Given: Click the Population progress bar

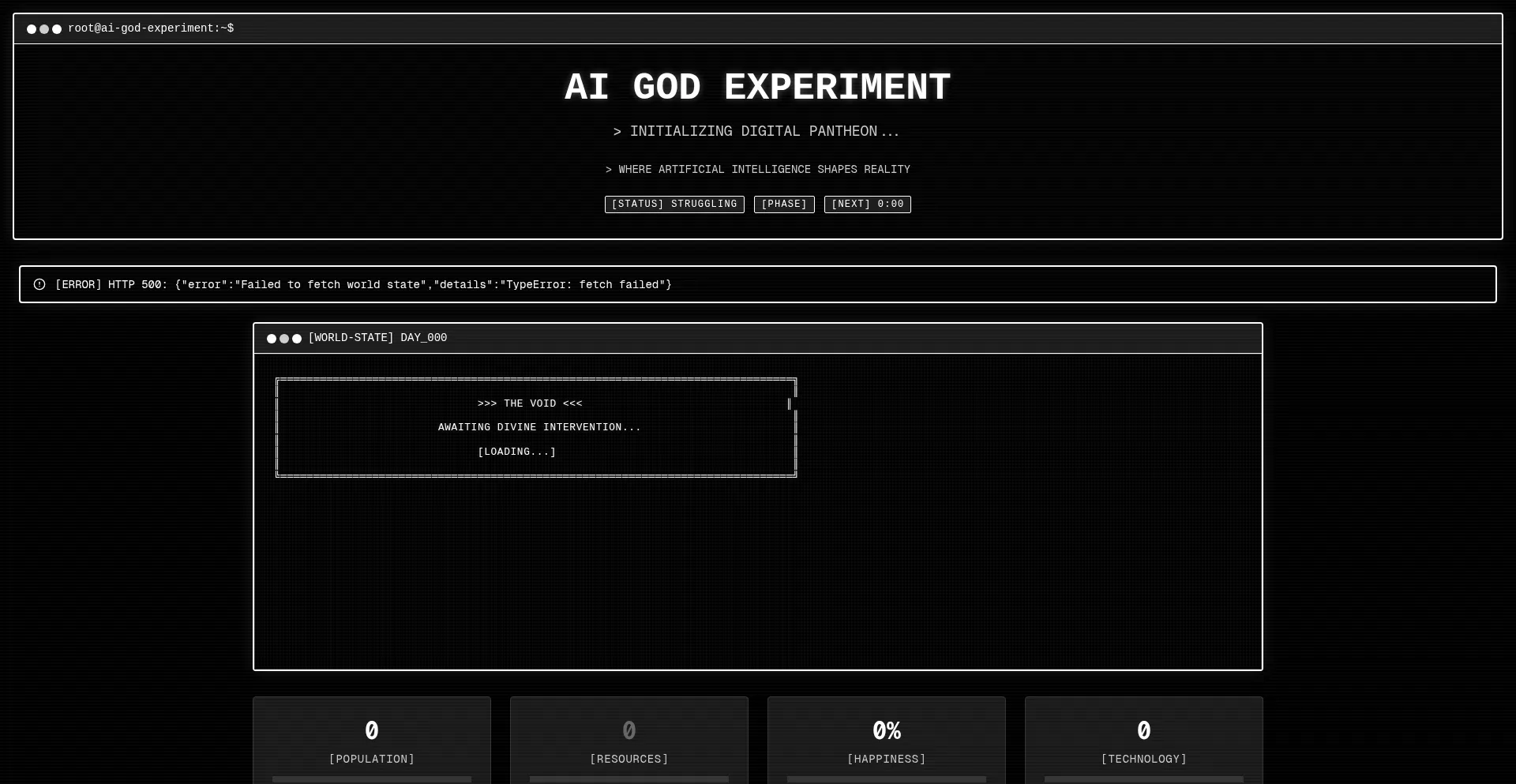Looking at the screenshot, I should (372, 779).
